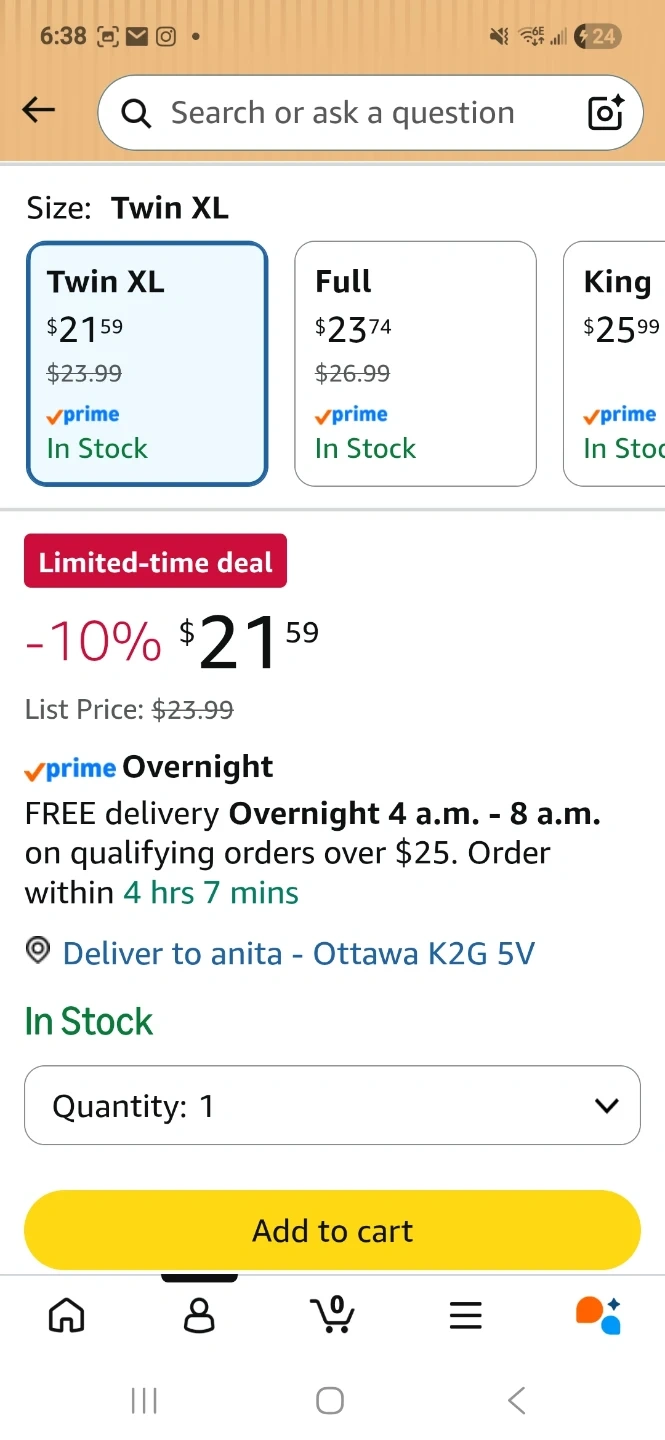Open the Rufus AI assistant icon
The width and height of the screenshot is (665, 1440).
598,1314
